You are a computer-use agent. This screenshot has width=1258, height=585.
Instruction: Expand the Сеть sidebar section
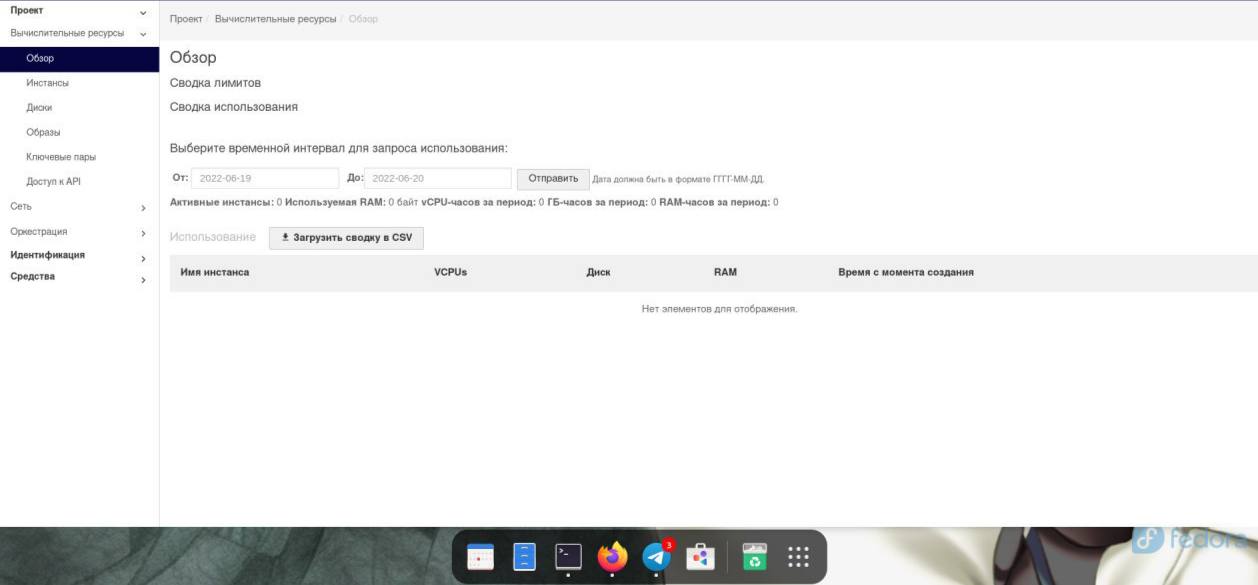point(78,207)
